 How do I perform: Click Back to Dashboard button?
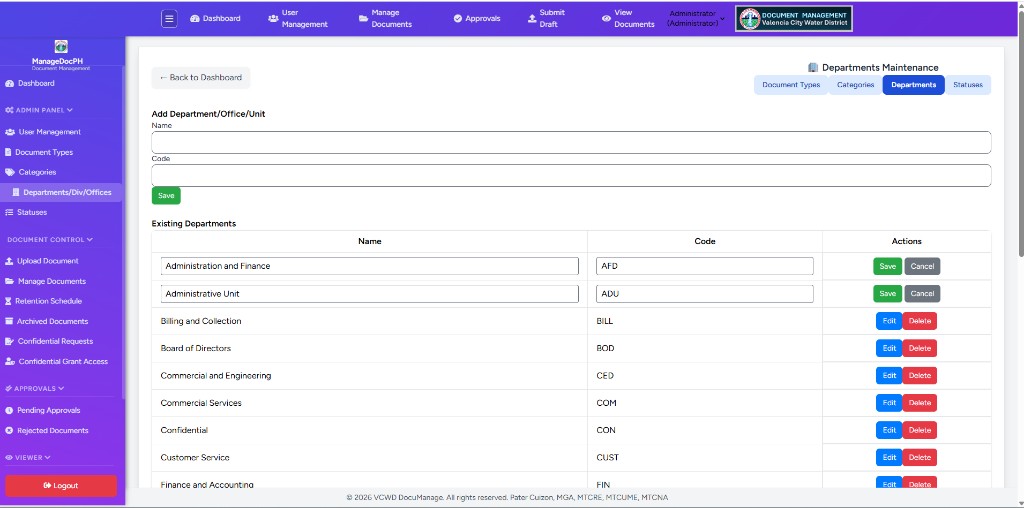(200, 78)
